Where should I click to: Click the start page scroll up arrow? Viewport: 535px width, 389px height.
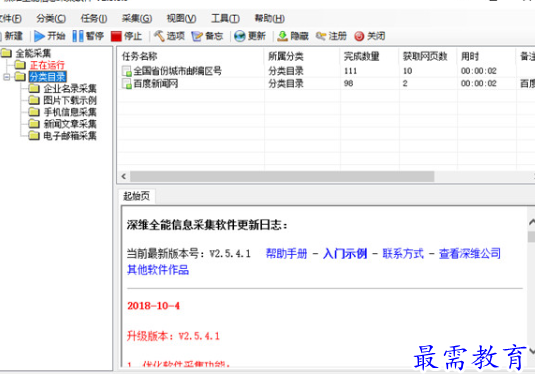click(531, 222)
